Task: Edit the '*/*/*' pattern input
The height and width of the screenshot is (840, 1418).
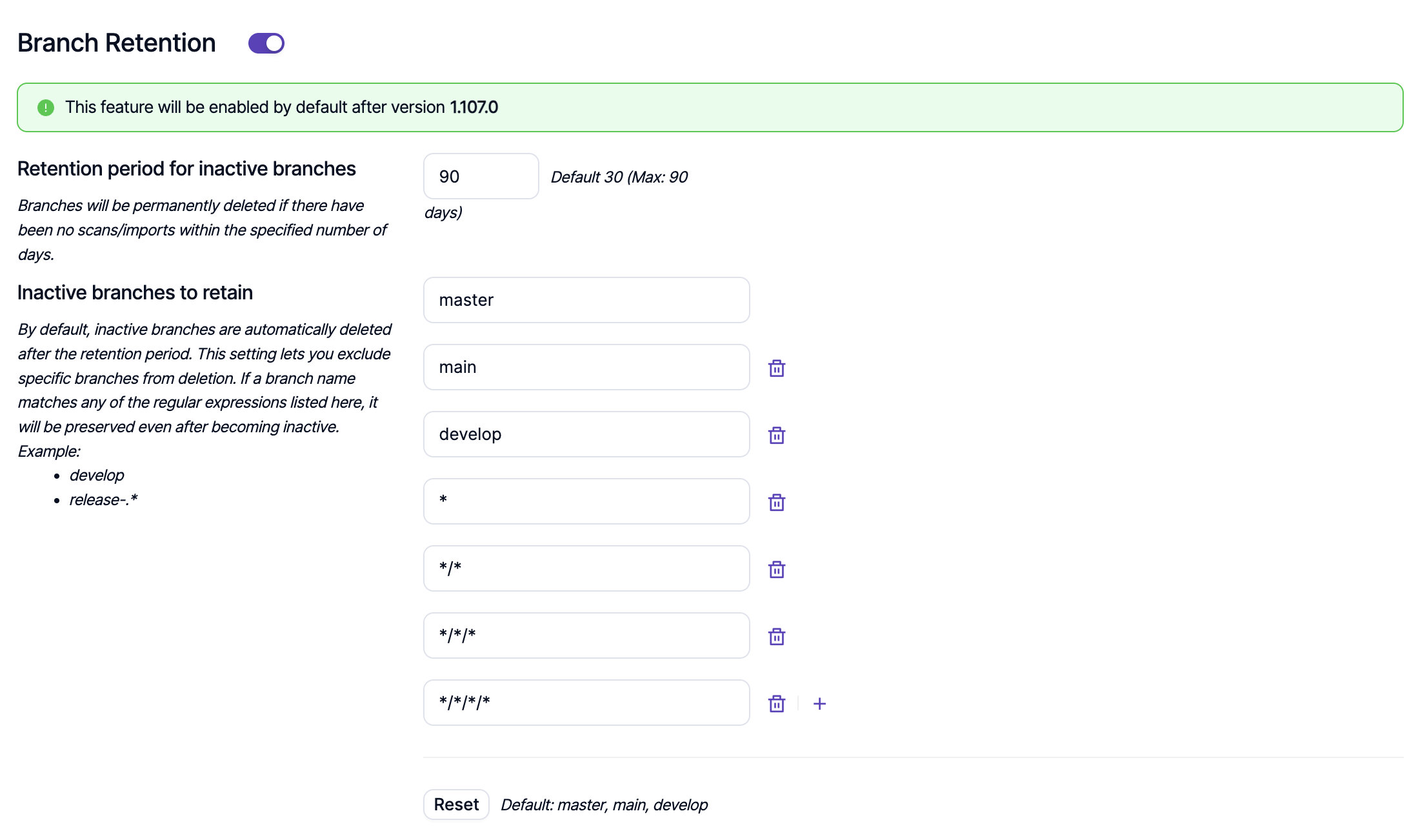Action: point(586,635)
